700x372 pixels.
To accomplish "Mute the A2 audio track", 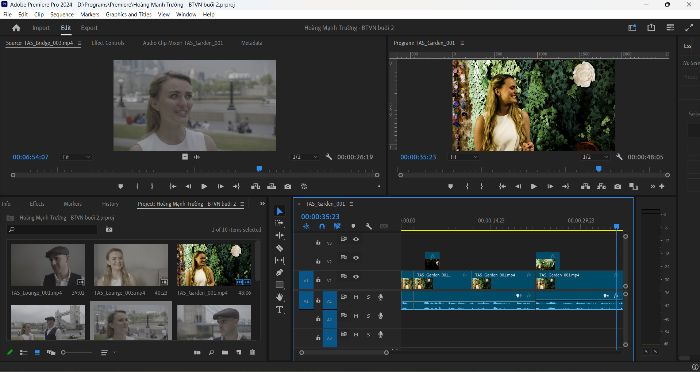I will 356,316.
